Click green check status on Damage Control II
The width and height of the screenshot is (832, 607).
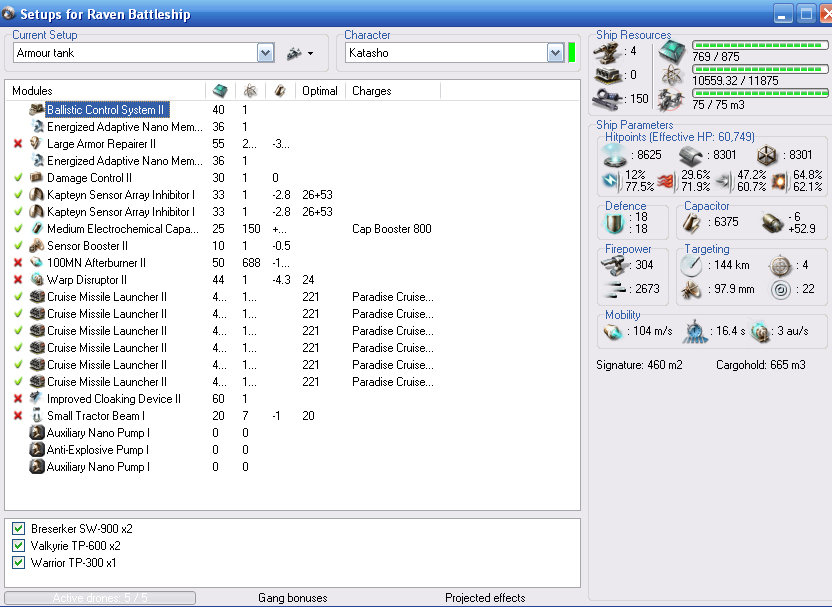(18, 178)
